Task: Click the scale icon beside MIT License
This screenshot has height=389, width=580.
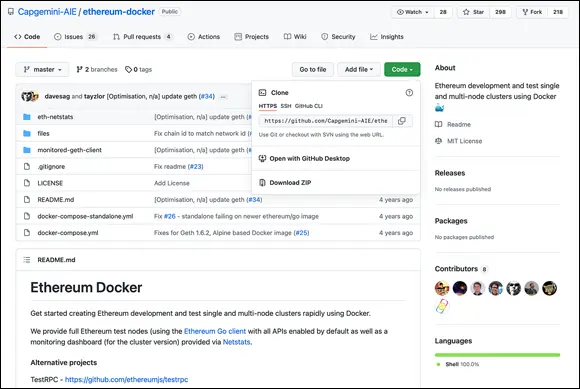Action: coord(438,141)
